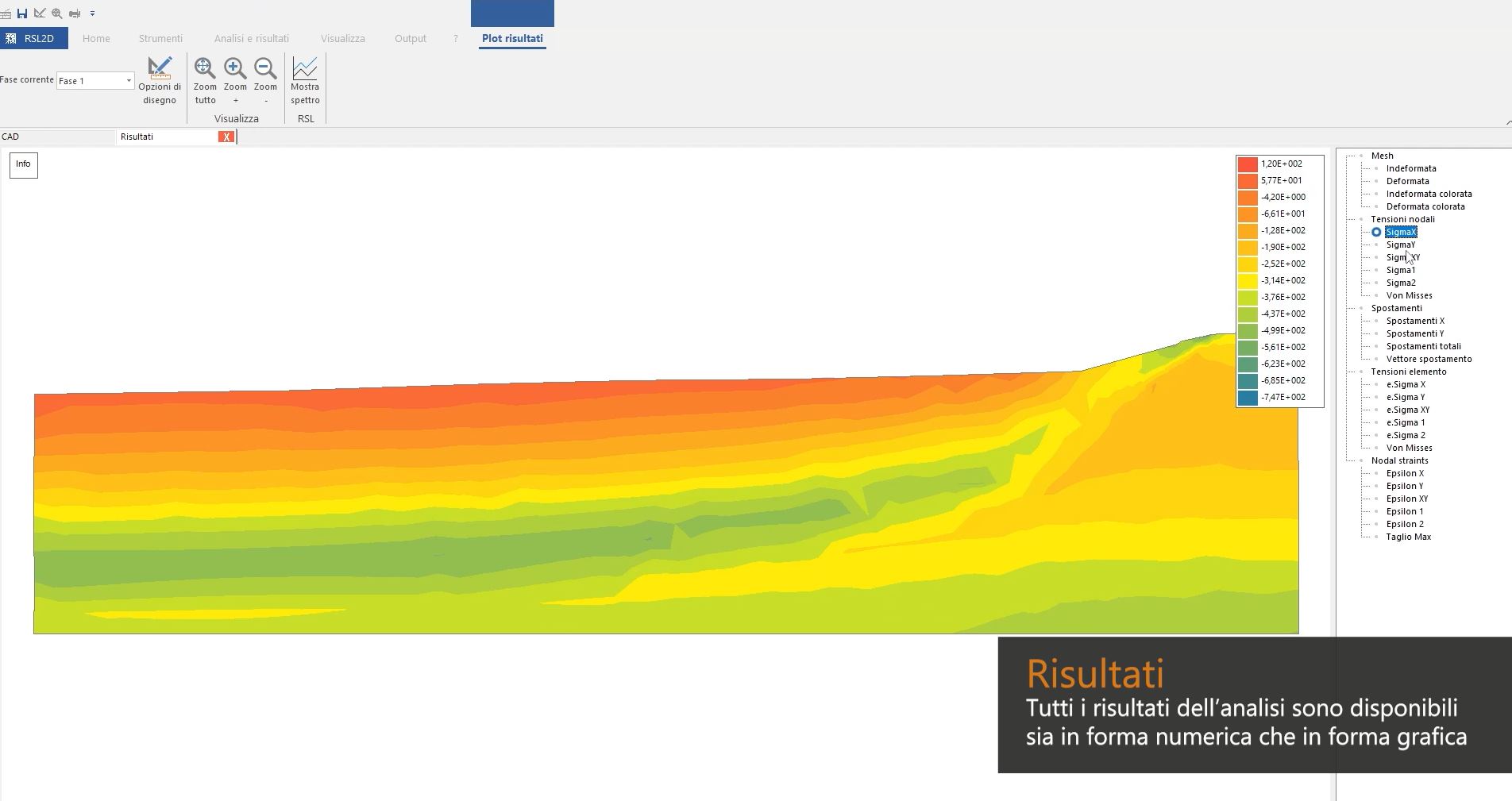This screenshot has width=1512, height=801.
Task: Click the Info button on canvas
Action: (x=24, y=165)
